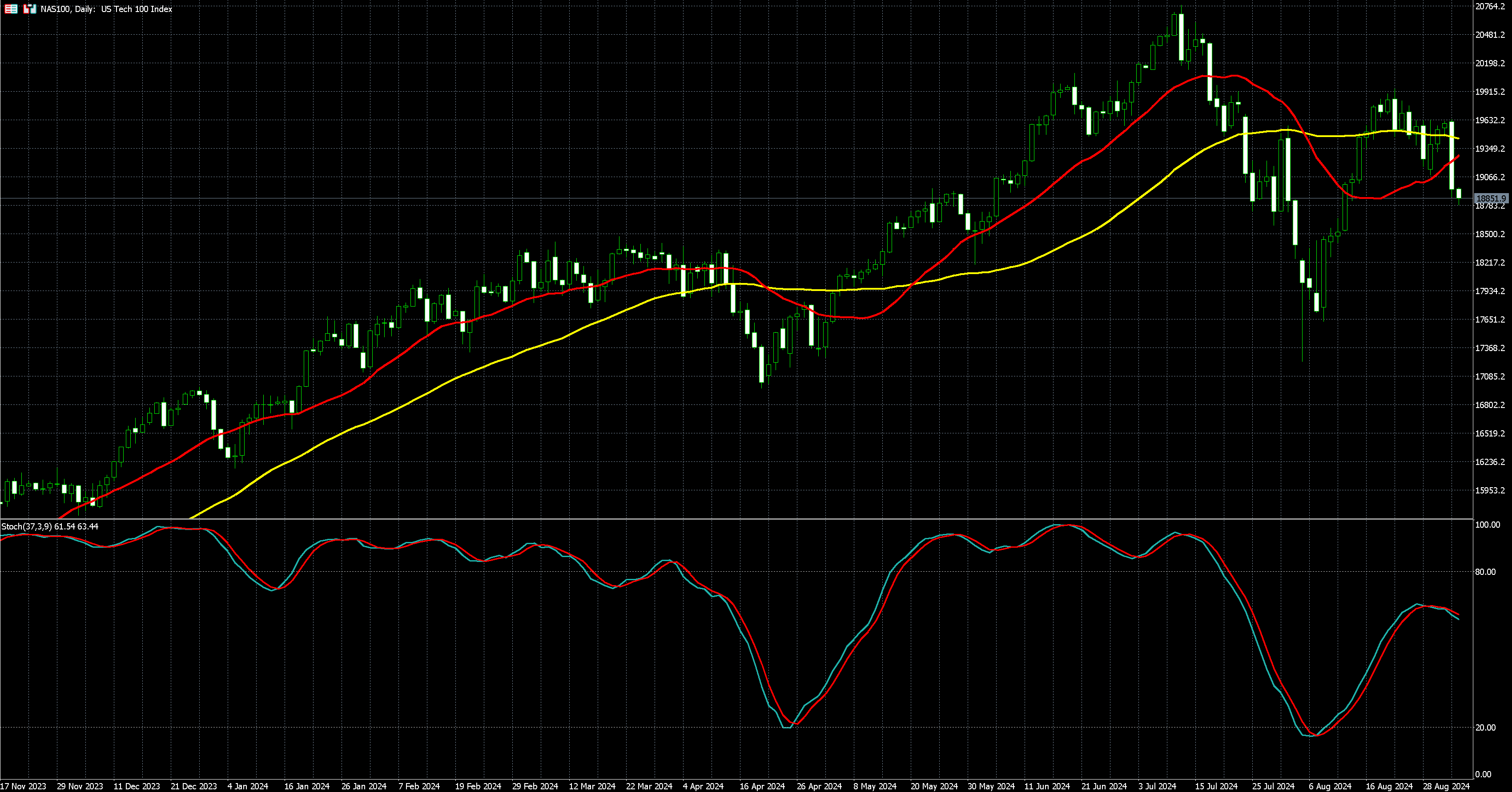Screen dimensions: 1512x792
Task: Click the 20.00 stochastic level label
Action: pos(1486,727)
